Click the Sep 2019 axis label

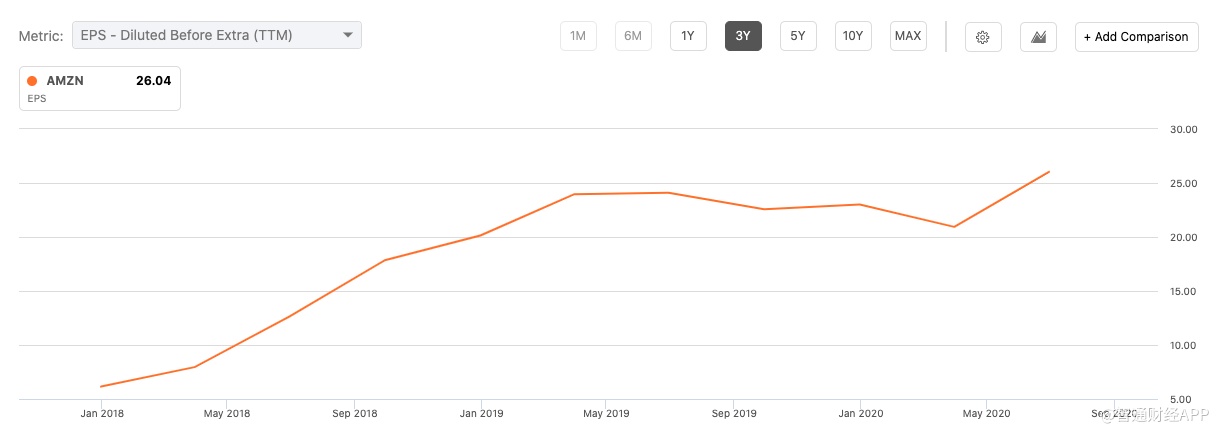coord(733,413)
